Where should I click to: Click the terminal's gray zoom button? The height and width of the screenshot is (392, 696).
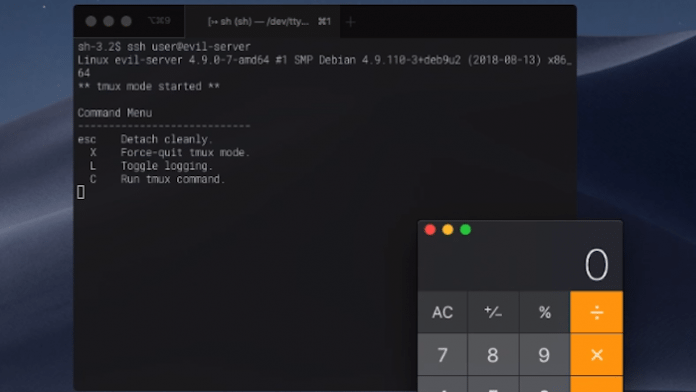coord(126,21)
